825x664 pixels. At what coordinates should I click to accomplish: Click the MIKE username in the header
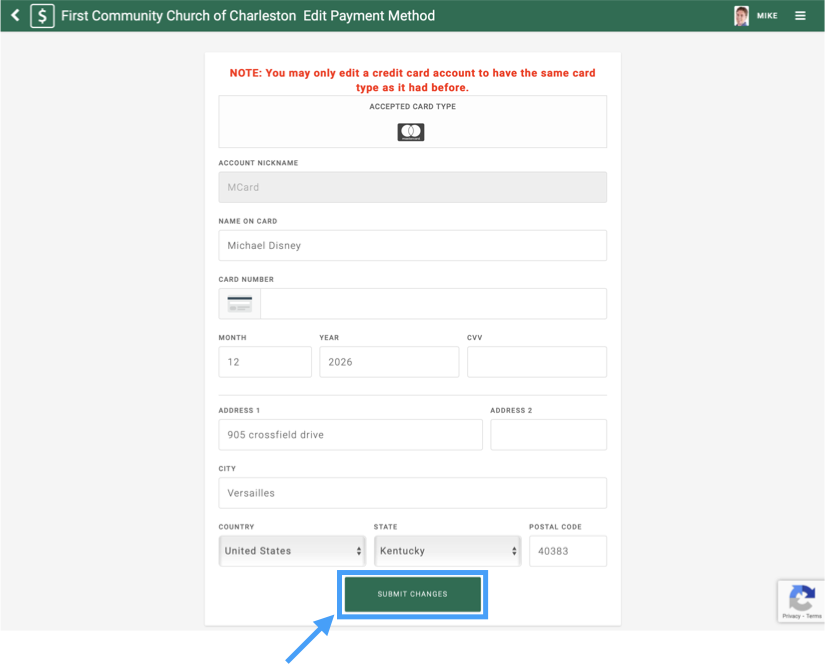pyautogui.click(x=767, y=16)
